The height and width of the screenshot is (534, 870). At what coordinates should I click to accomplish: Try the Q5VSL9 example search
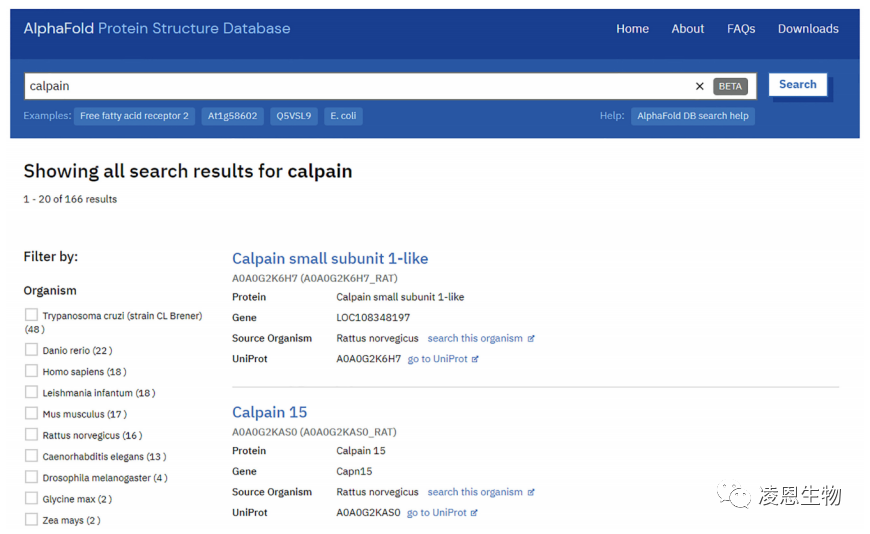pos(294,116)
